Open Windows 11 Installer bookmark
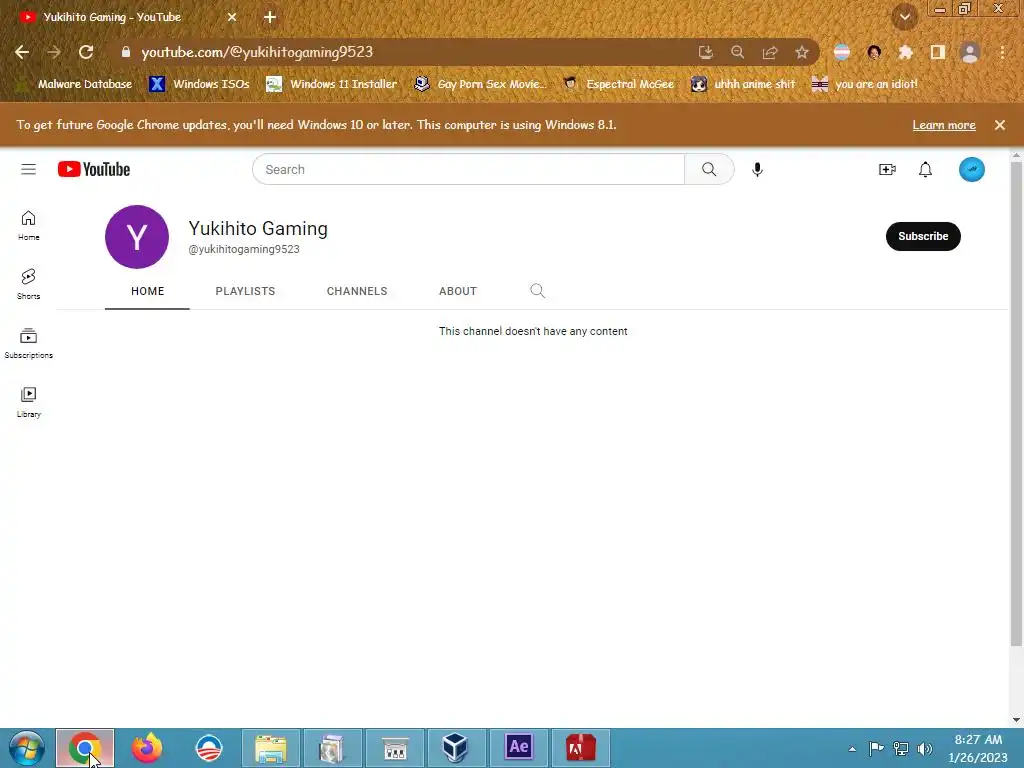The image size is (1024, 768). tap(332, 84)
